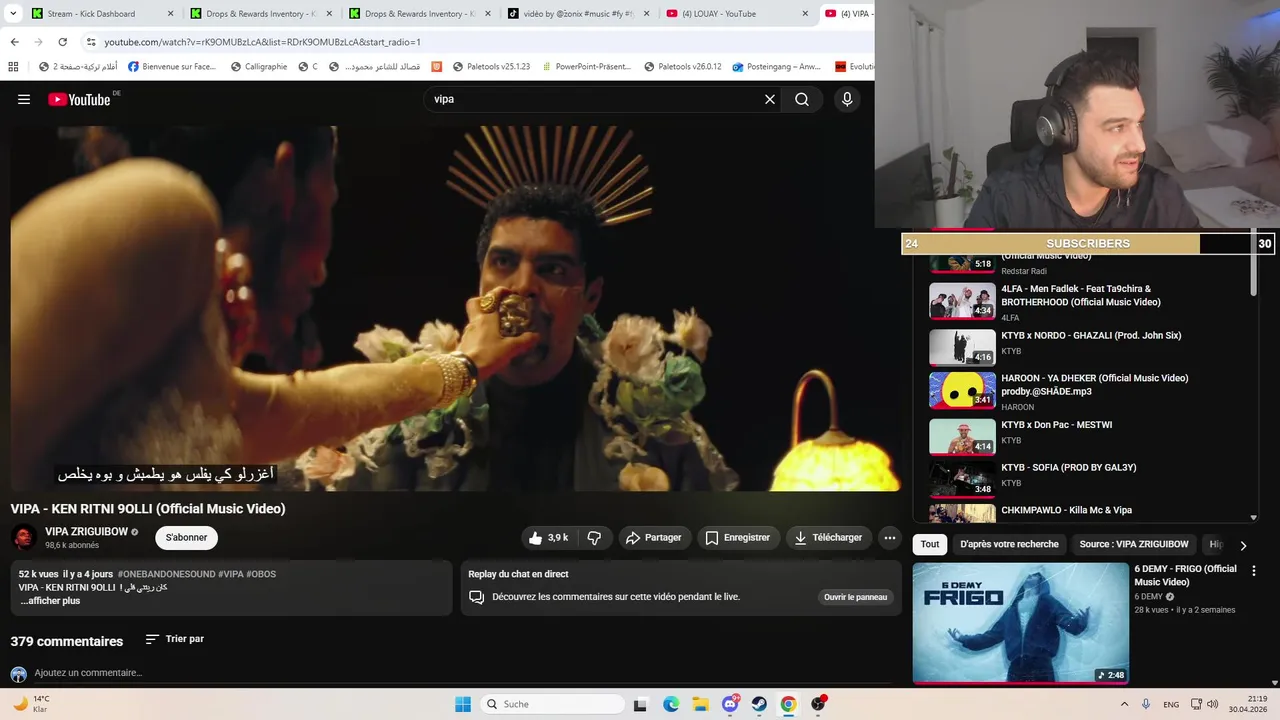Viewport: 1280px width, 720px height.
Task: Open the VIPA ZRIGUIBOW channel name link
Action: point(86,531)
